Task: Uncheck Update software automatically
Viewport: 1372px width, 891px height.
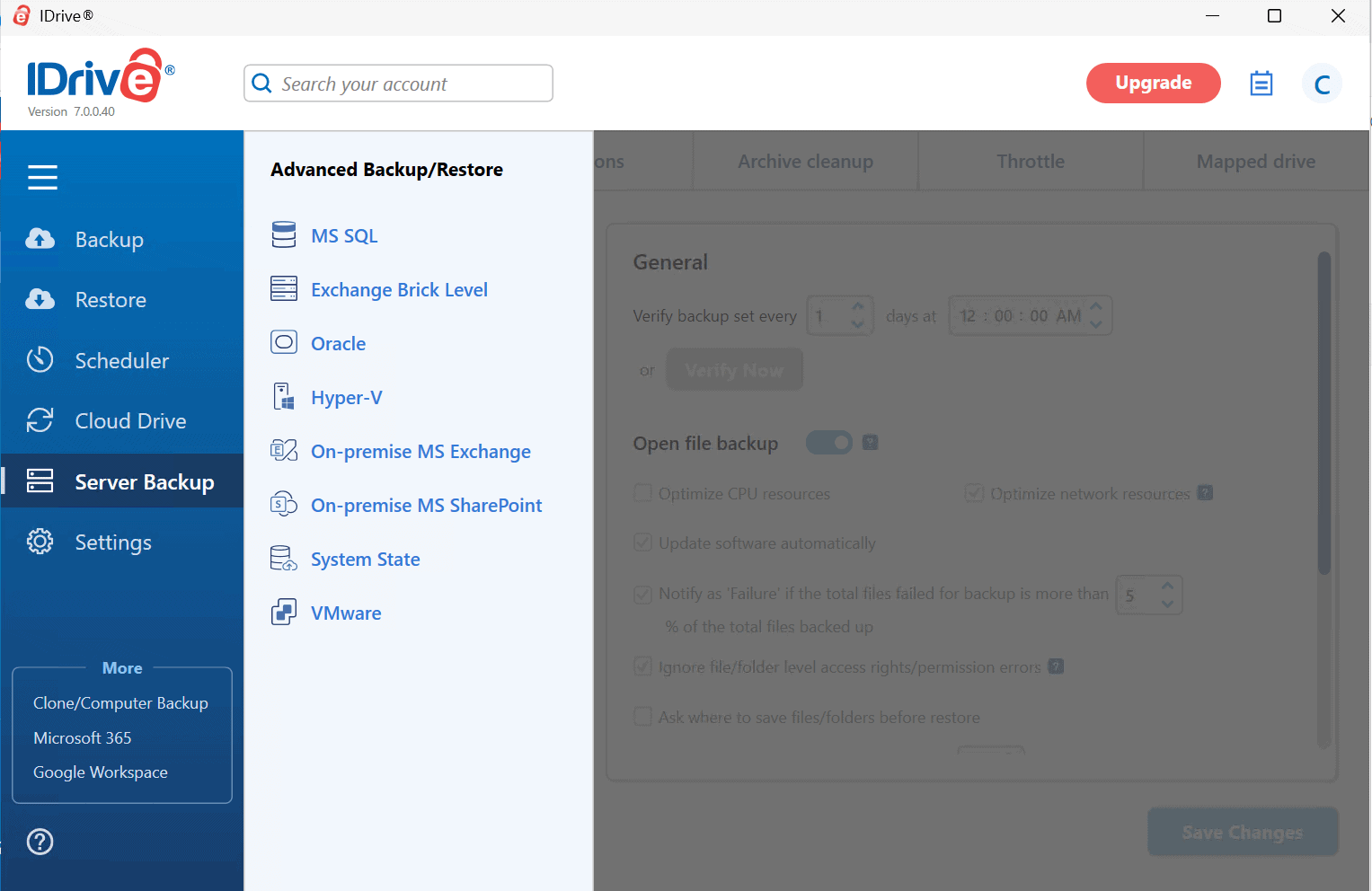Action: tap(643, 543)
